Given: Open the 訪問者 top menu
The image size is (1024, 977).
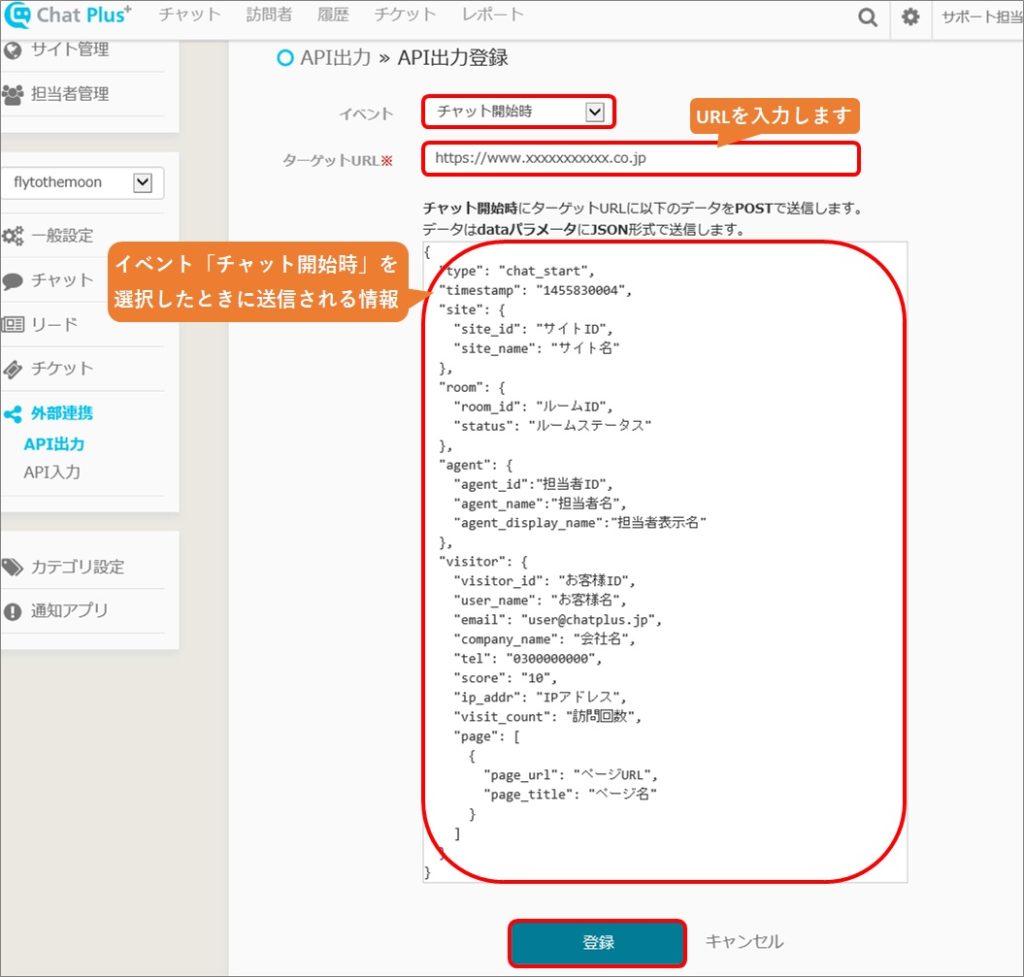Looking at the screenshot, I should (268, 15).
